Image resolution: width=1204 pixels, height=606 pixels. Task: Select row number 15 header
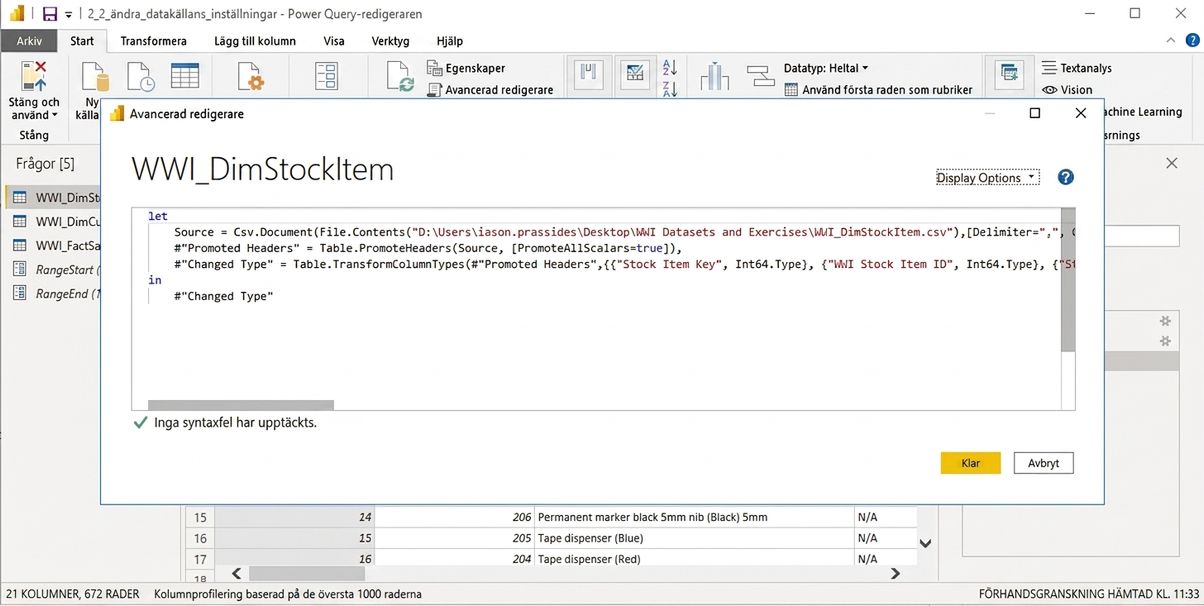tap(200, 517)
